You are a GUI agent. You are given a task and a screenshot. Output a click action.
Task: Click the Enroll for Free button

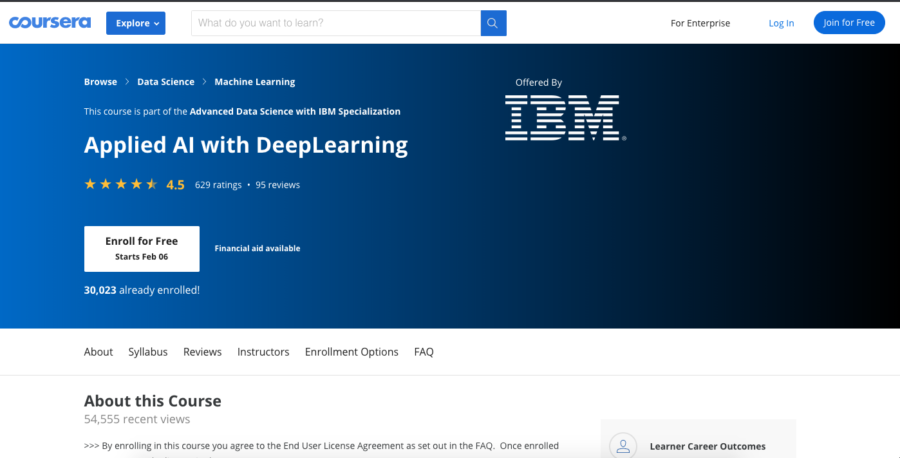tap(142, 249)
